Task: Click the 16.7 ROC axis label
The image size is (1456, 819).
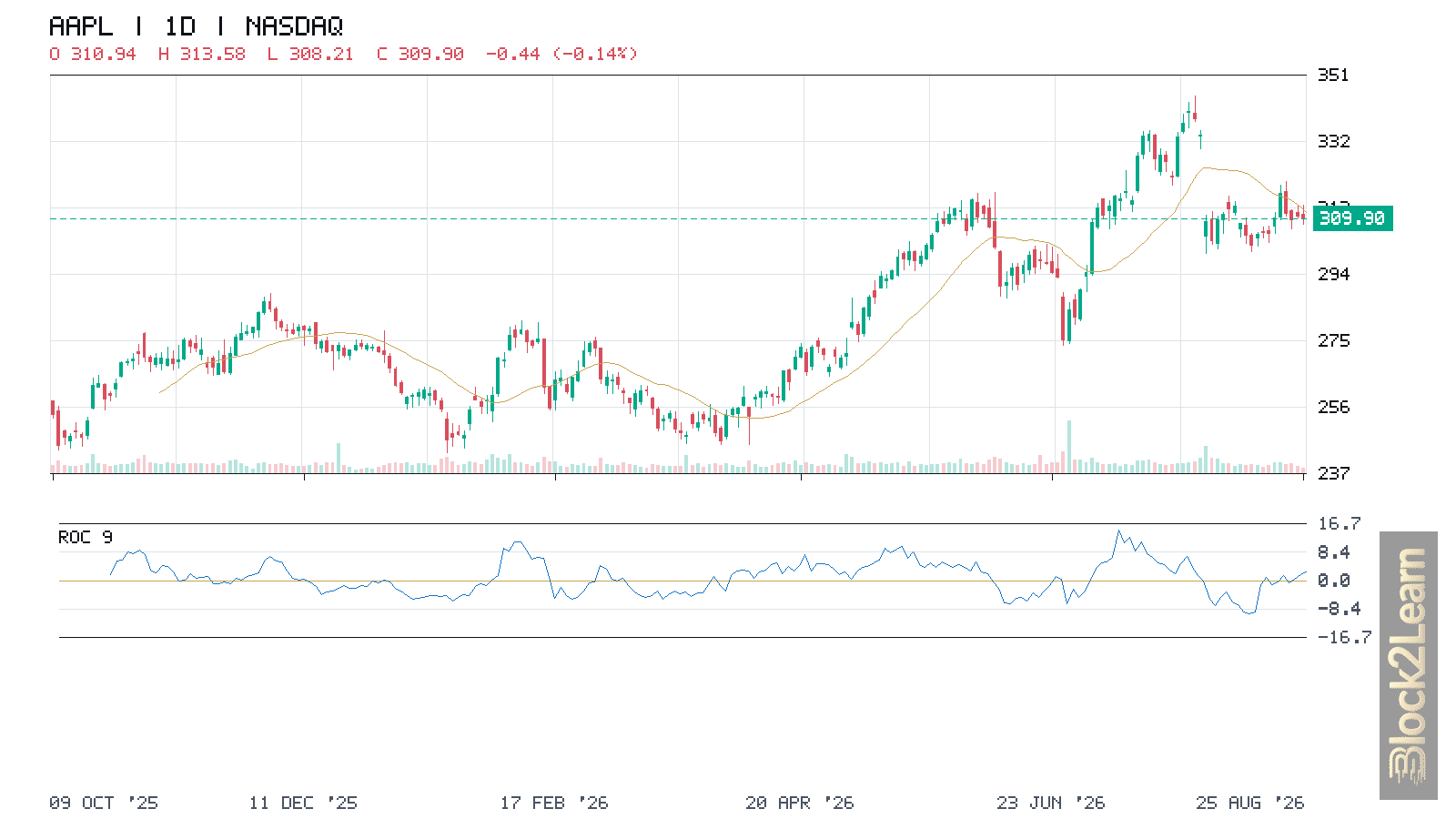Action: coord(1340,523)
